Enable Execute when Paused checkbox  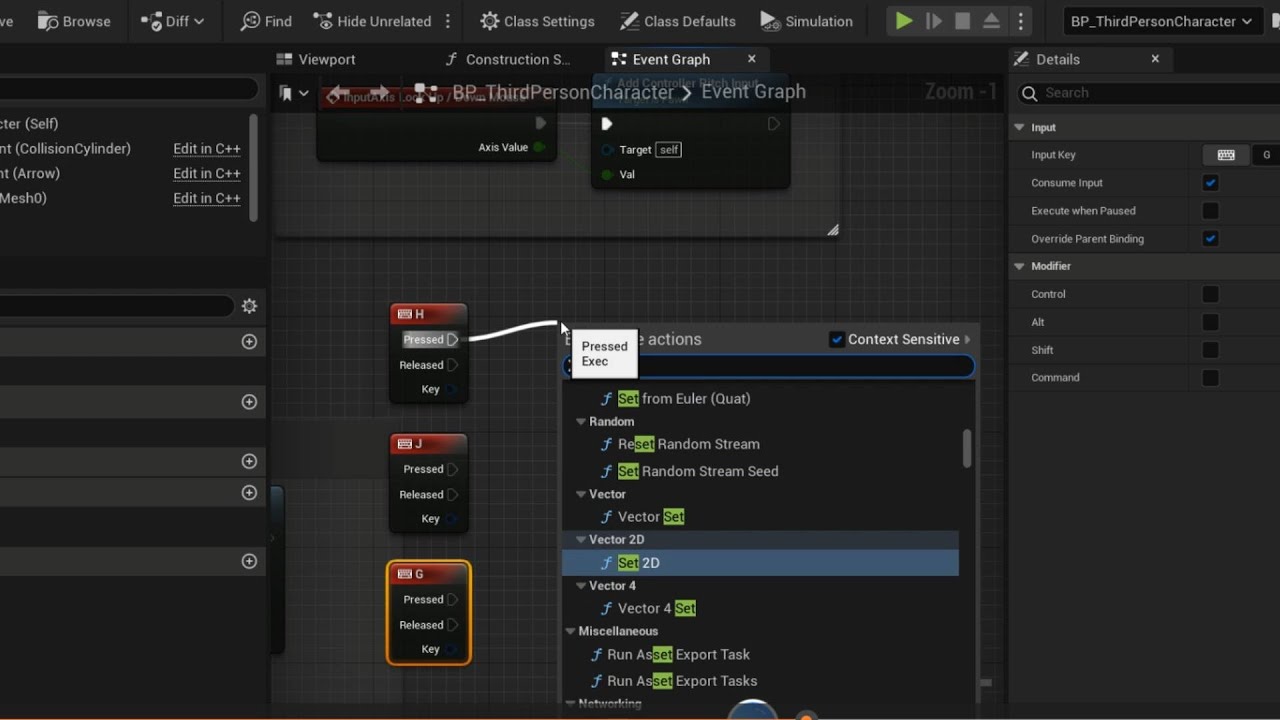point(1211,211)
